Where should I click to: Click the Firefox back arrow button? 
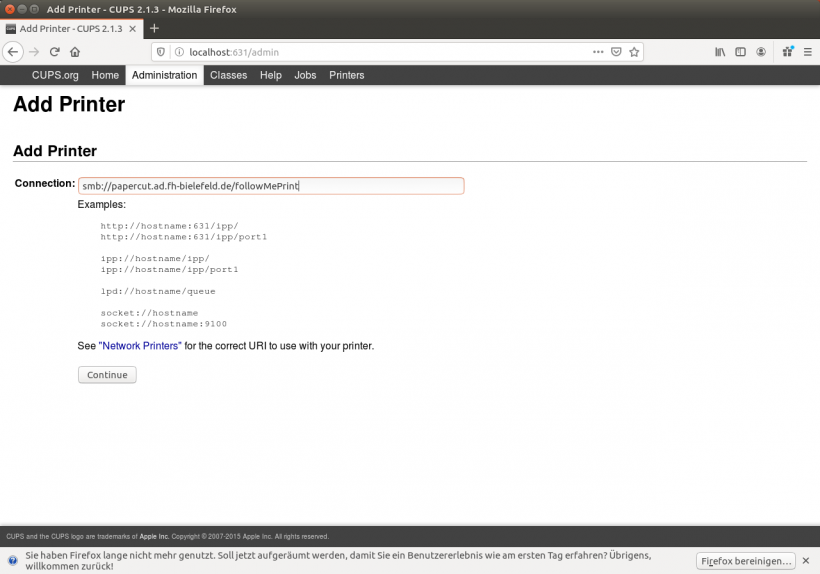[14, 52]
